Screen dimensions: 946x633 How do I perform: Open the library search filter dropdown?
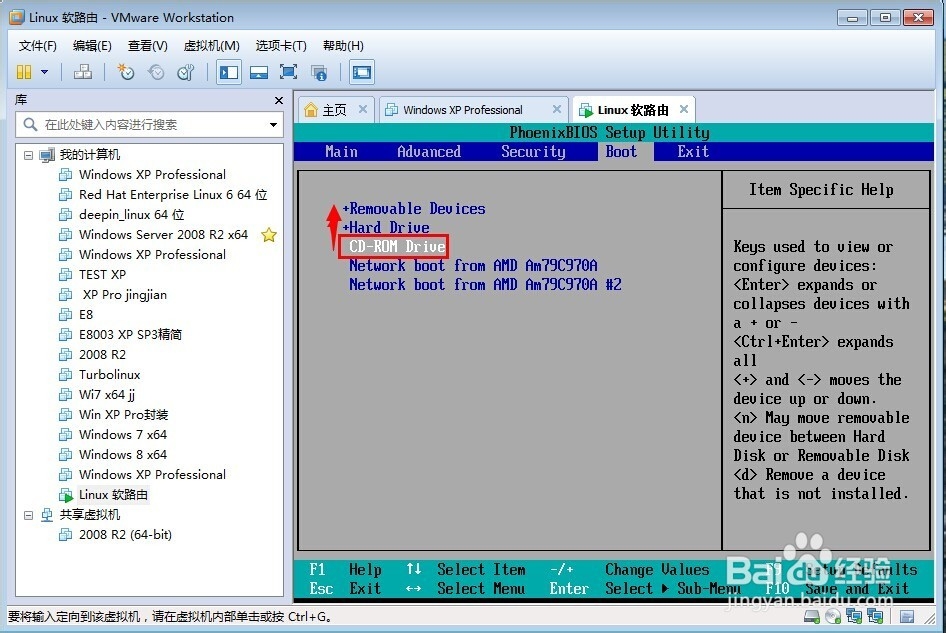click(273, 125)
